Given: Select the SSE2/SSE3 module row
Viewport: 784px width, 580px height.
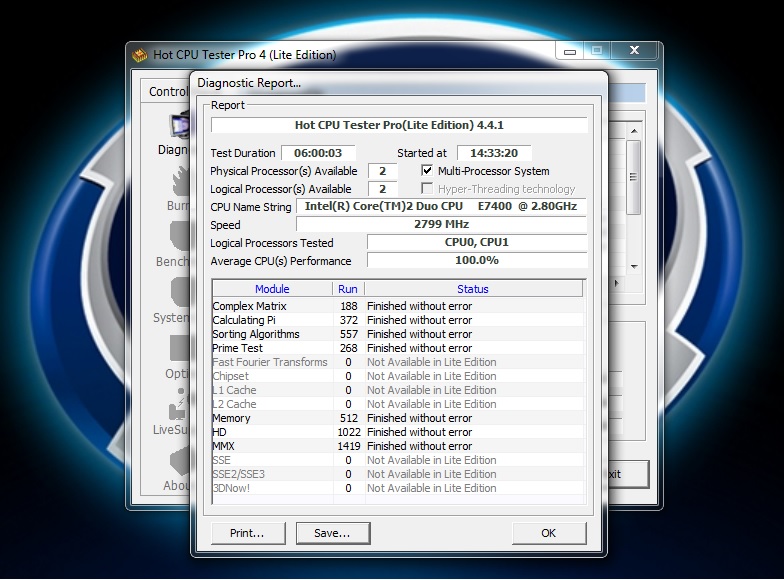Looking at the screenshot, I should [x=398, y=474].
